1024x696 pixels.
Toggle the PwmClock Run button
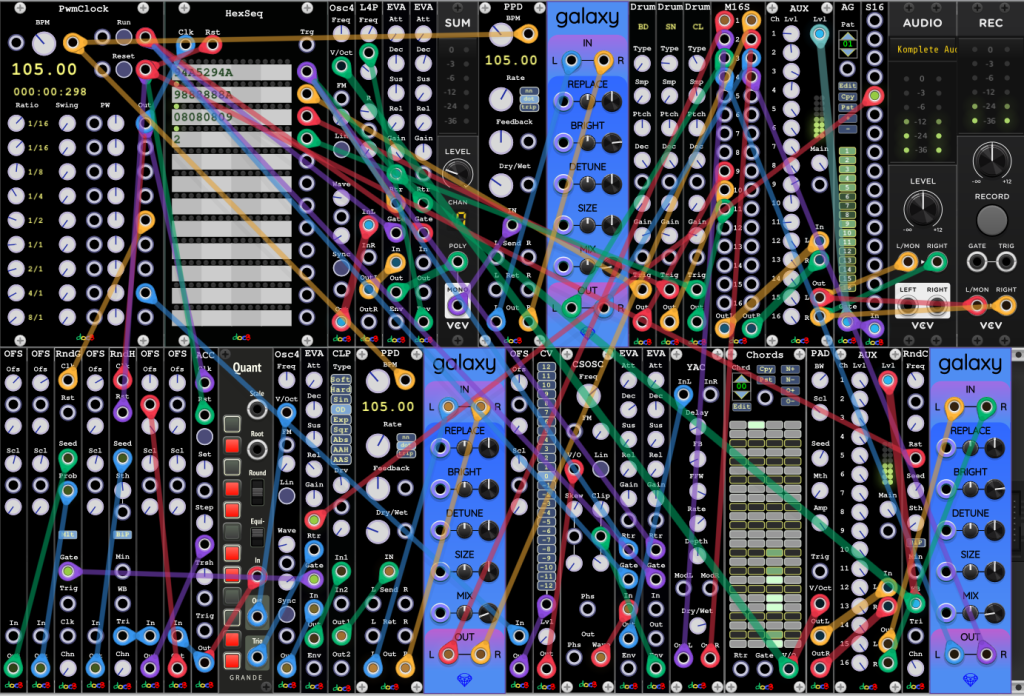(x=123, y=37)
